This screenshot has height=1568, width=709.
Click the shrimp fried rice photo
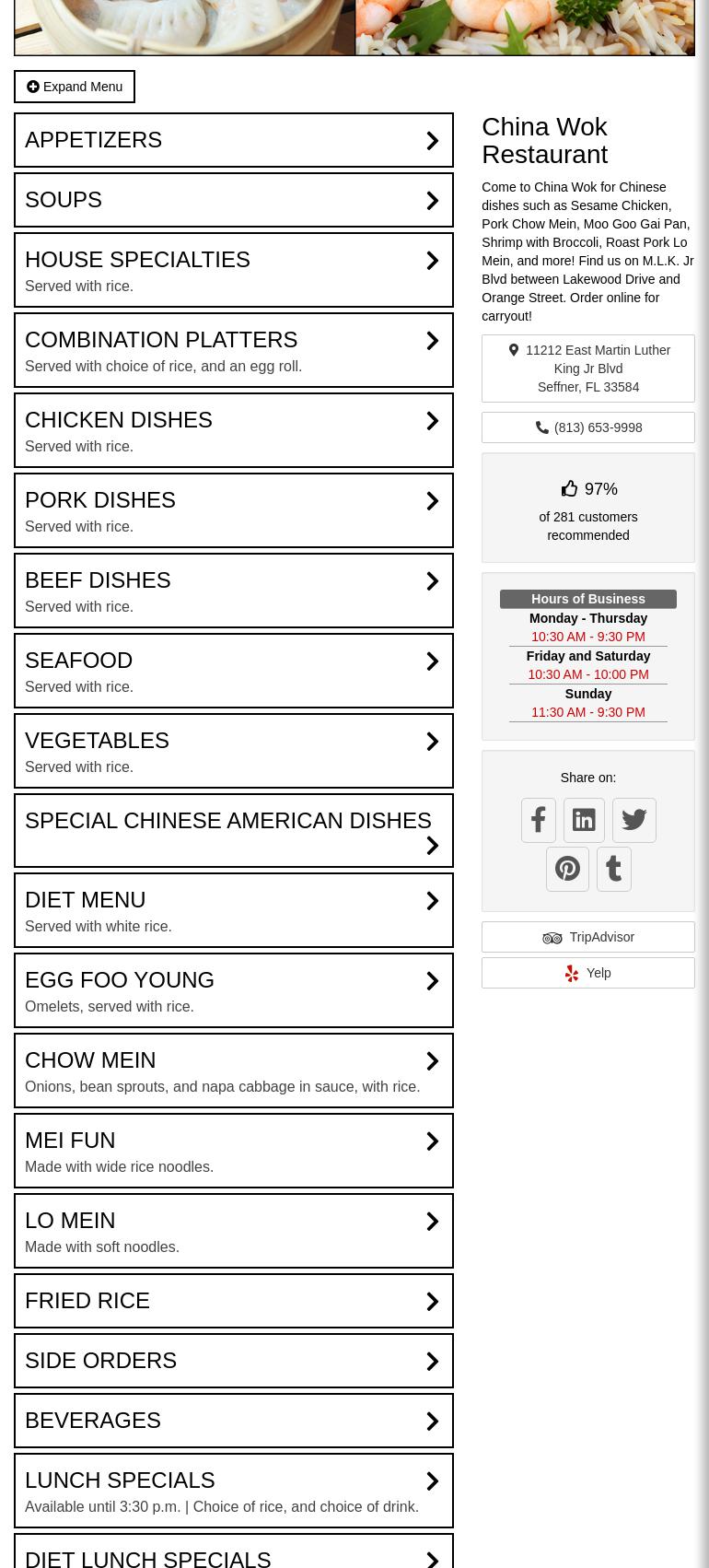[525, 28]
